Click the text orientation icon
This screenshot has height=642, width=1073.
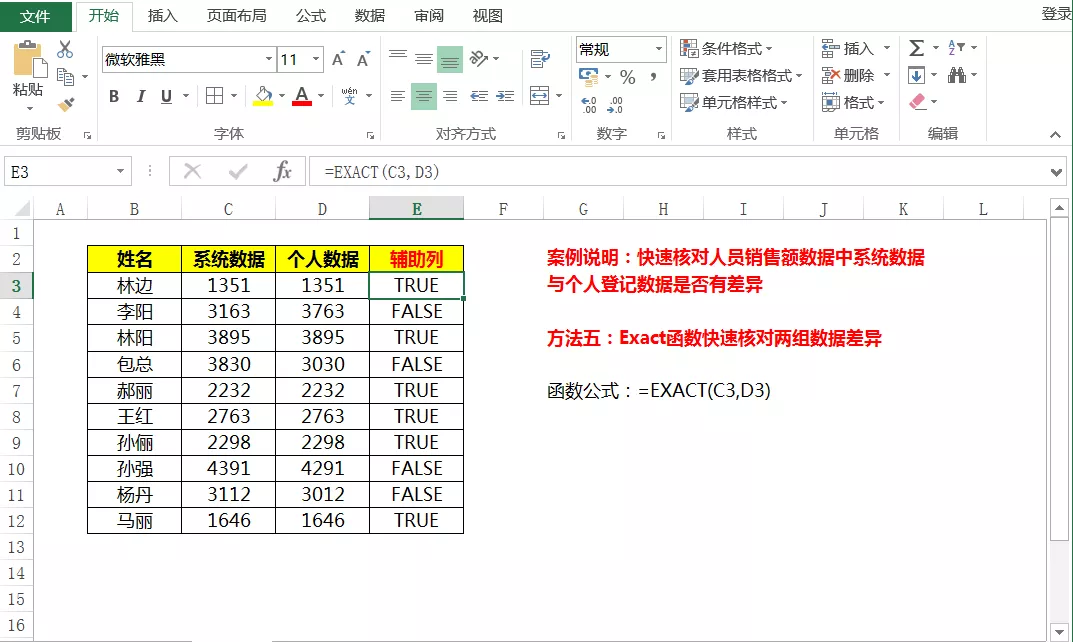[x=478, y=59]
